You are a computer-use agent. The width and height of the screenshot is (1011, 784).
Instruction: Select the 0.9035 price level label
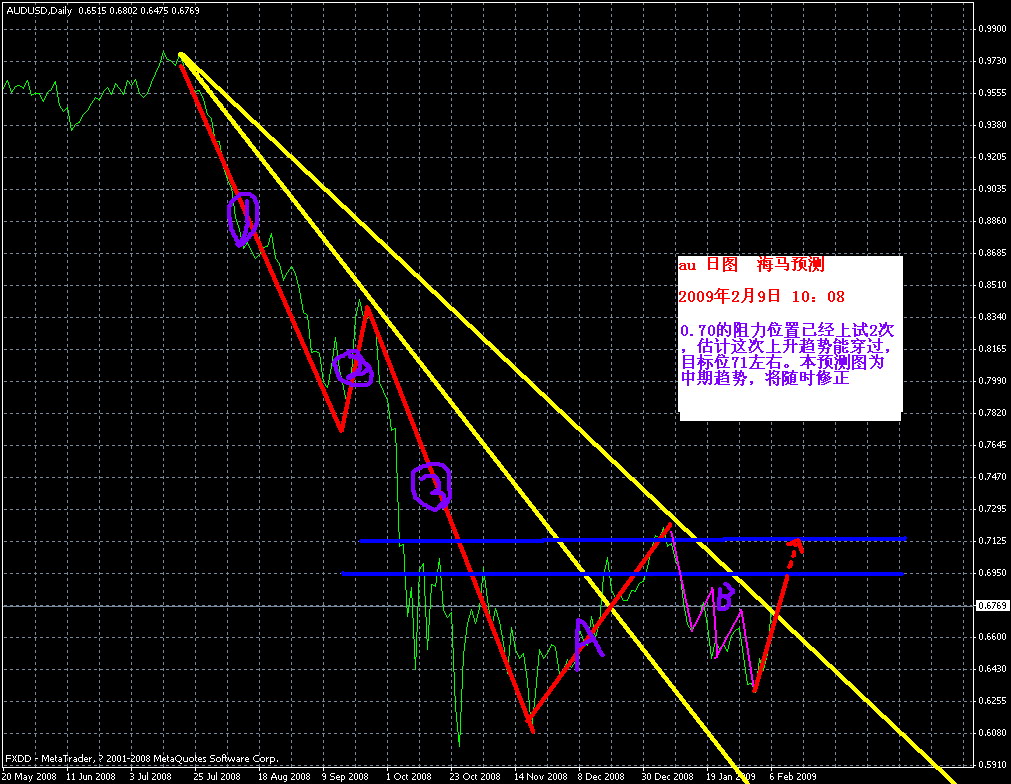[992, 189]
